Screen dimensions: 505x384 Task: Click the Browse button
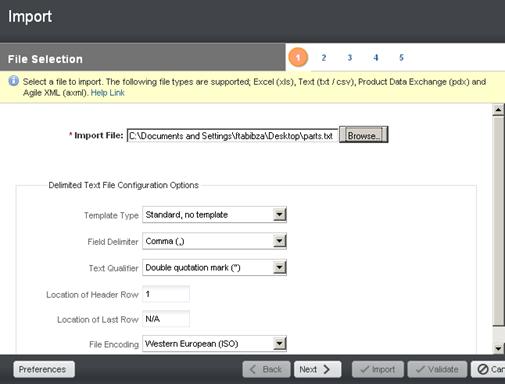coord(363,135)
